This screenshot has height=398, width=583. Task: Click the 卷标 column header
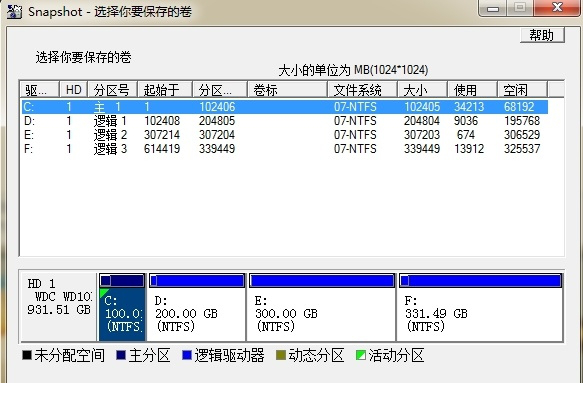click(287, 90)
